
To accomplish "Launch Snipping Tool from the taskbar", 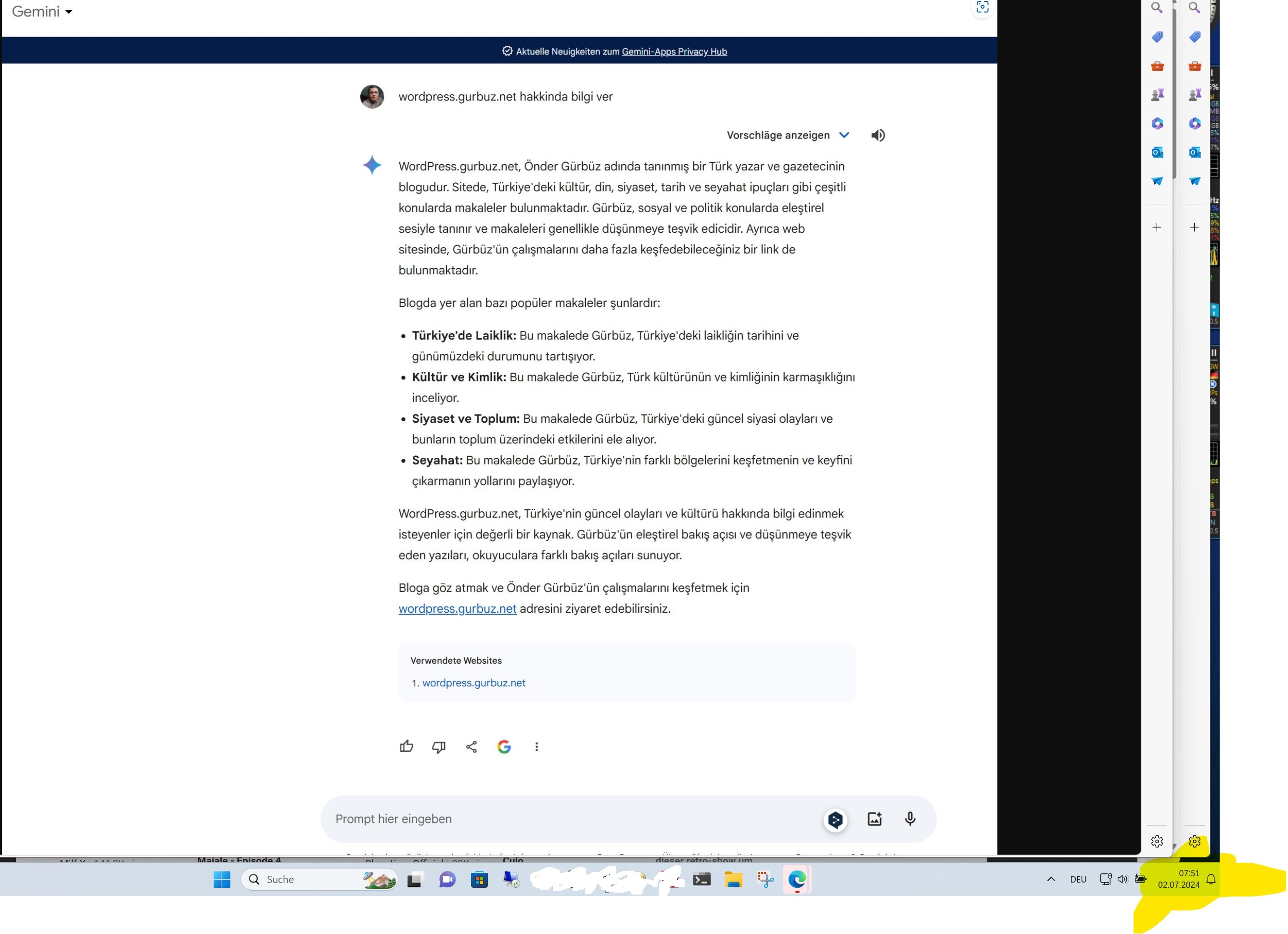I will [765, 880].
